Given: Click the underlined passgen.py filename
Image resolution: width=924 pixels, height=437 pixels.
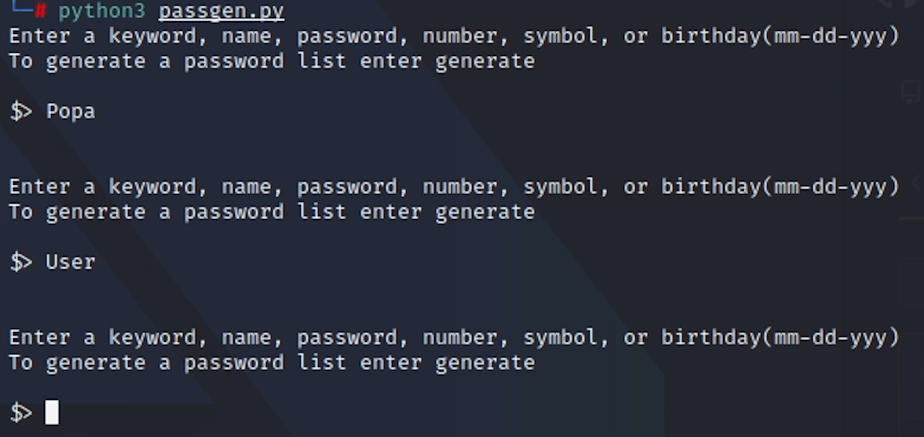Looking at the screenshot, I should 221,12.
